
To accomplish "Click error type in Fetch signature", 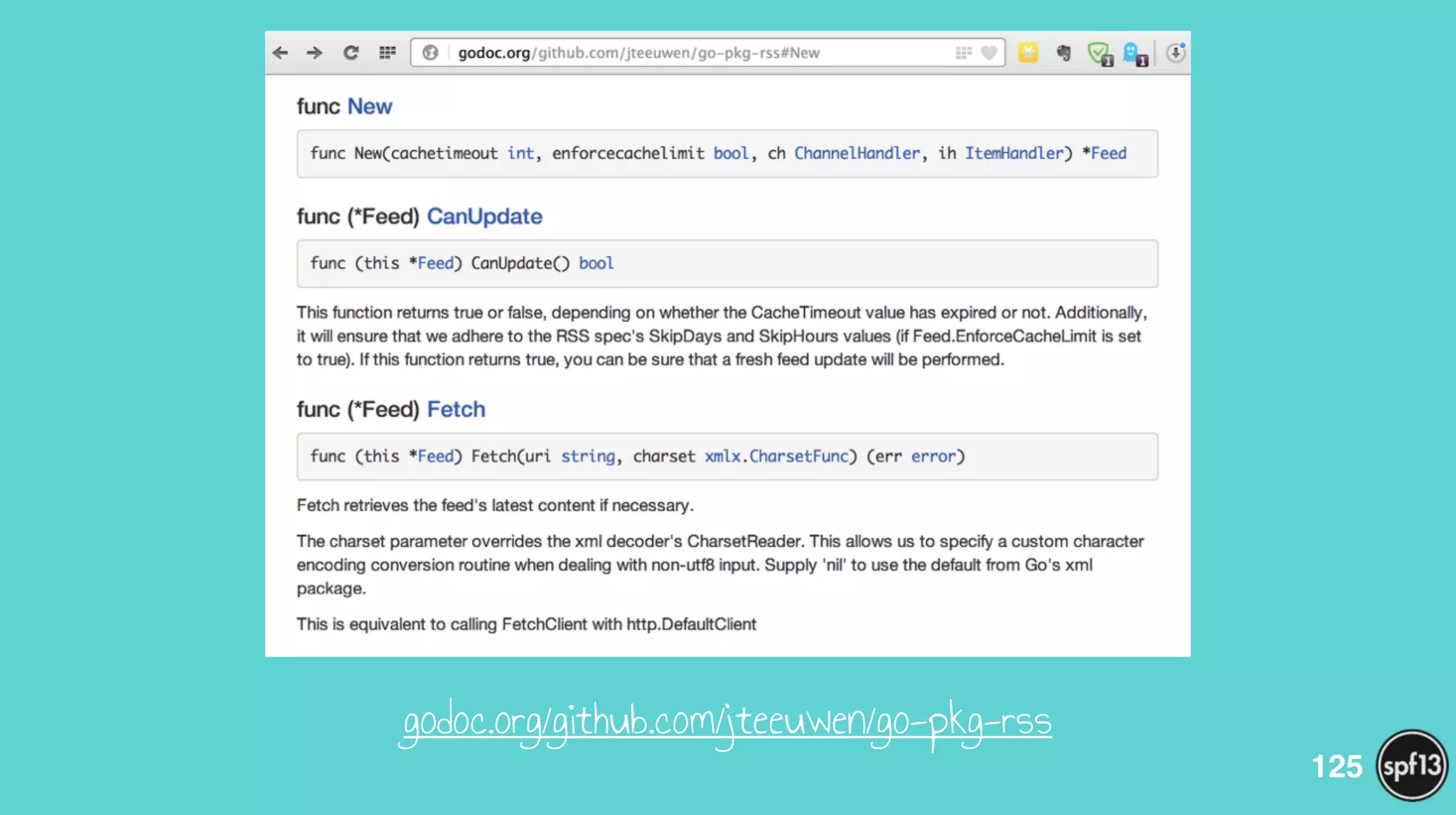I will click(933, 457).
